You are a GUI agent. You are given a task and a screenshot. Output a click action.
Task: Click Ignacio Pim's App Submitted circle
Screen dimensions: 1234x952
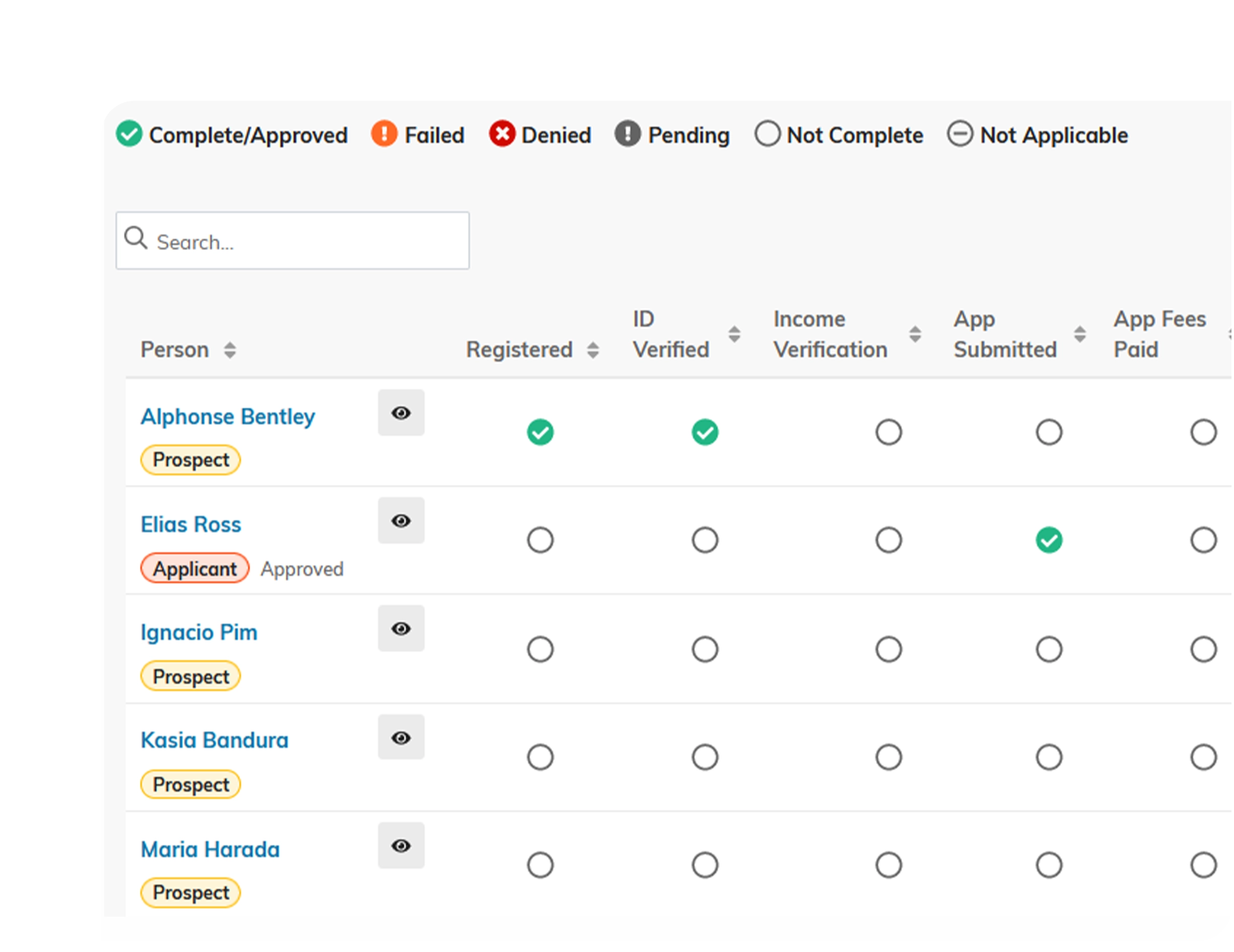click(x=1049, y=650)
